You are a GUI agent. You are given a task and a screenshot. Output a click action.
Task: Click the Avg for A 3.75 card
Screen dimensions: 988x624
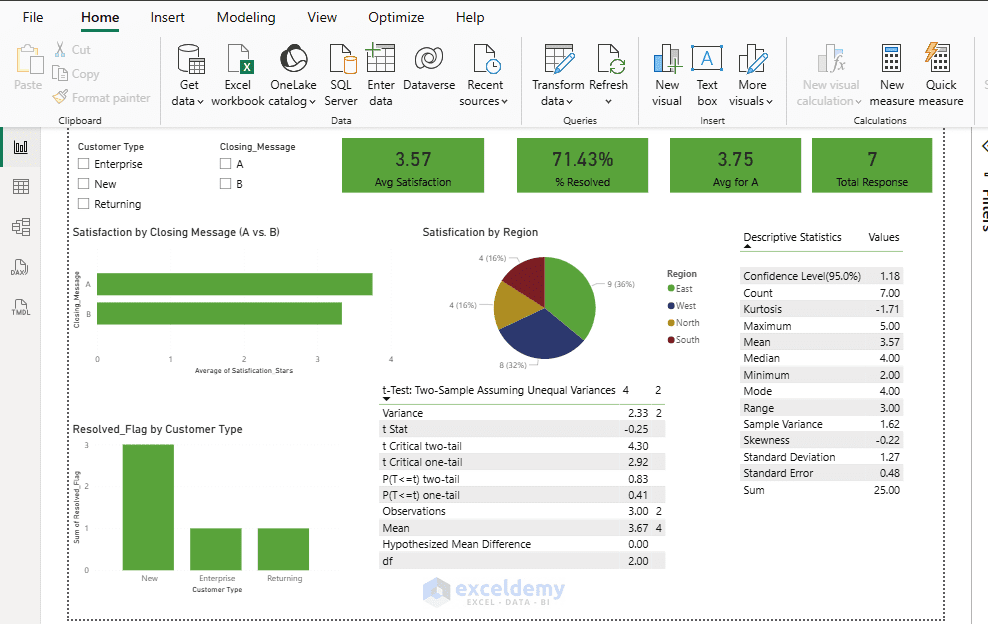[x=735, y=165]
